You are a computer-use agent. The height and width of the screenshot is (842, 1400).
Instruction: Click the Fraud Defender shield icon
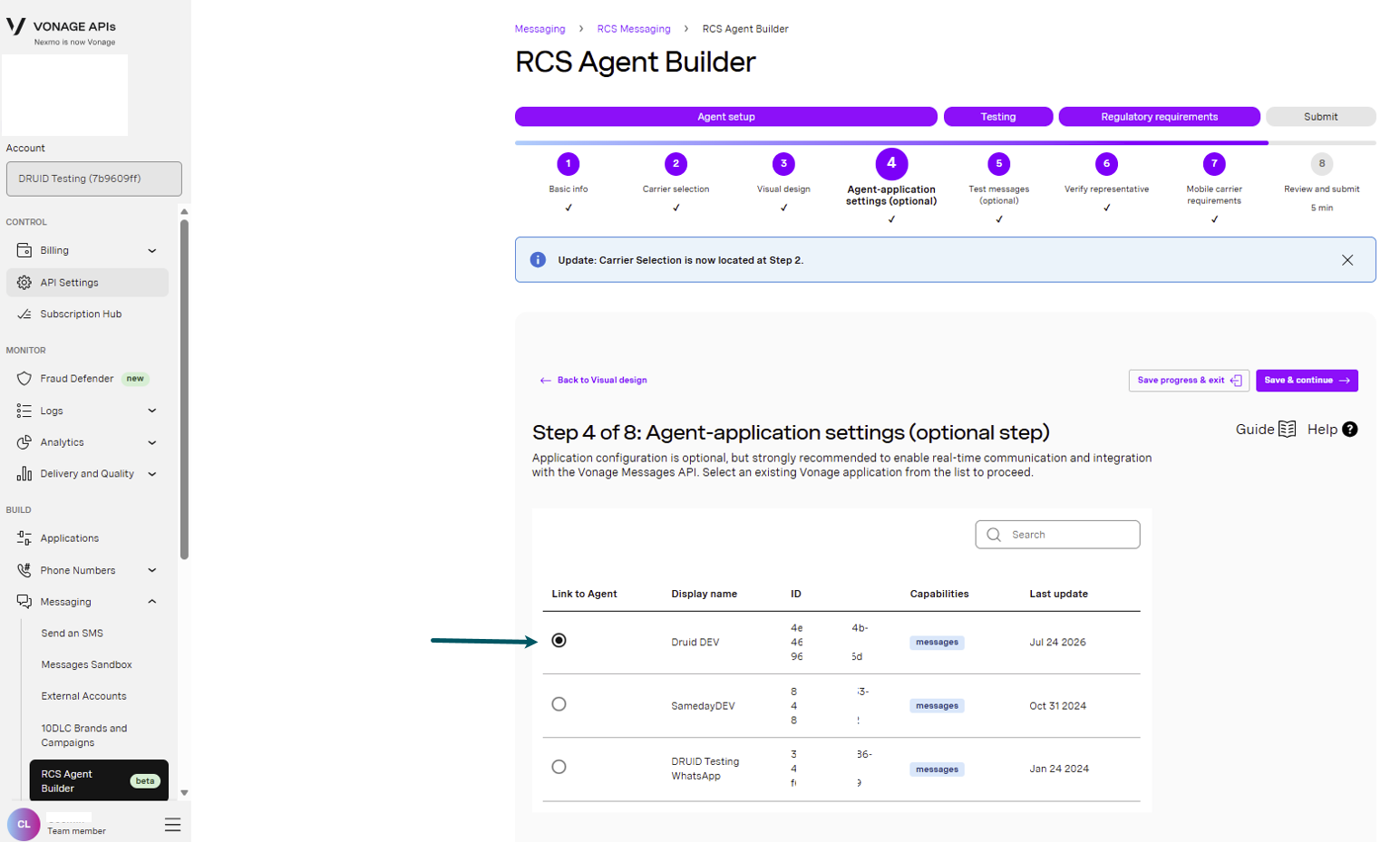[24, 379]
